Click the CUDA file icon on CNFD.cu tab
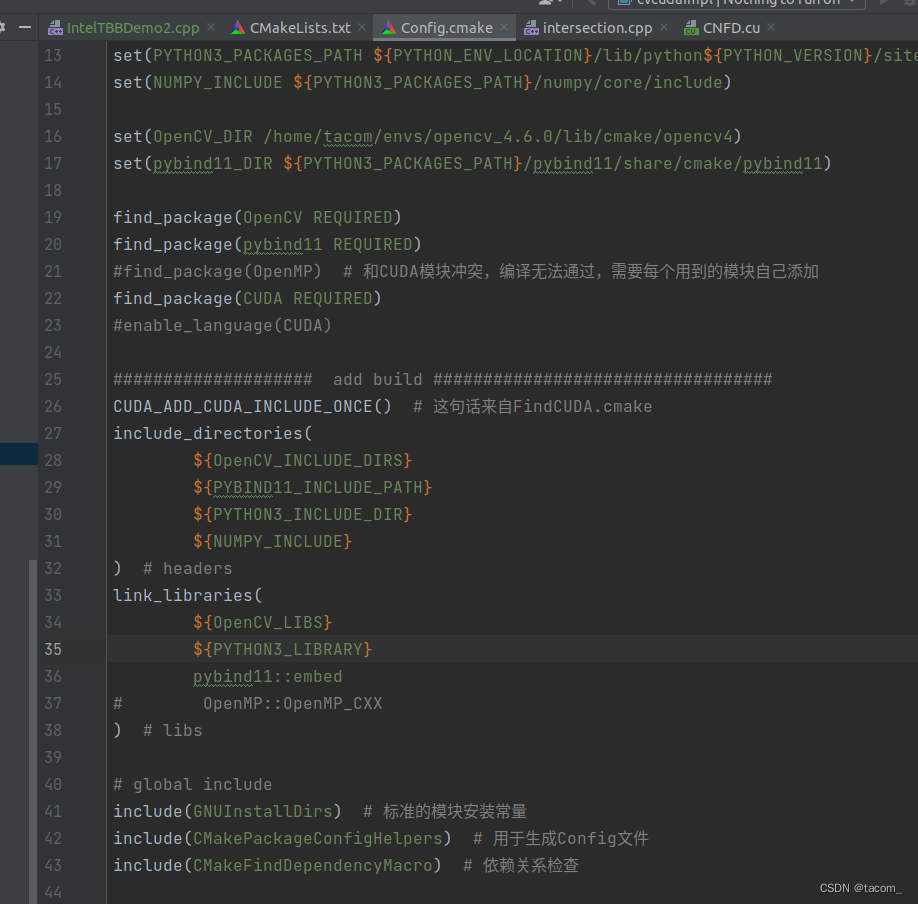The image size is (918, 904). [x=691, y=28]
